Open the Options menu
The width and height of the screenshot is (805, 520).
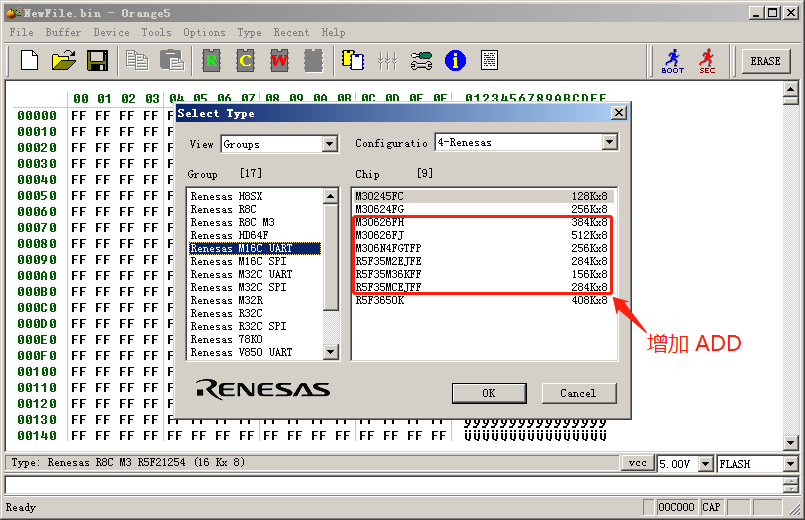tap(204, 32)
